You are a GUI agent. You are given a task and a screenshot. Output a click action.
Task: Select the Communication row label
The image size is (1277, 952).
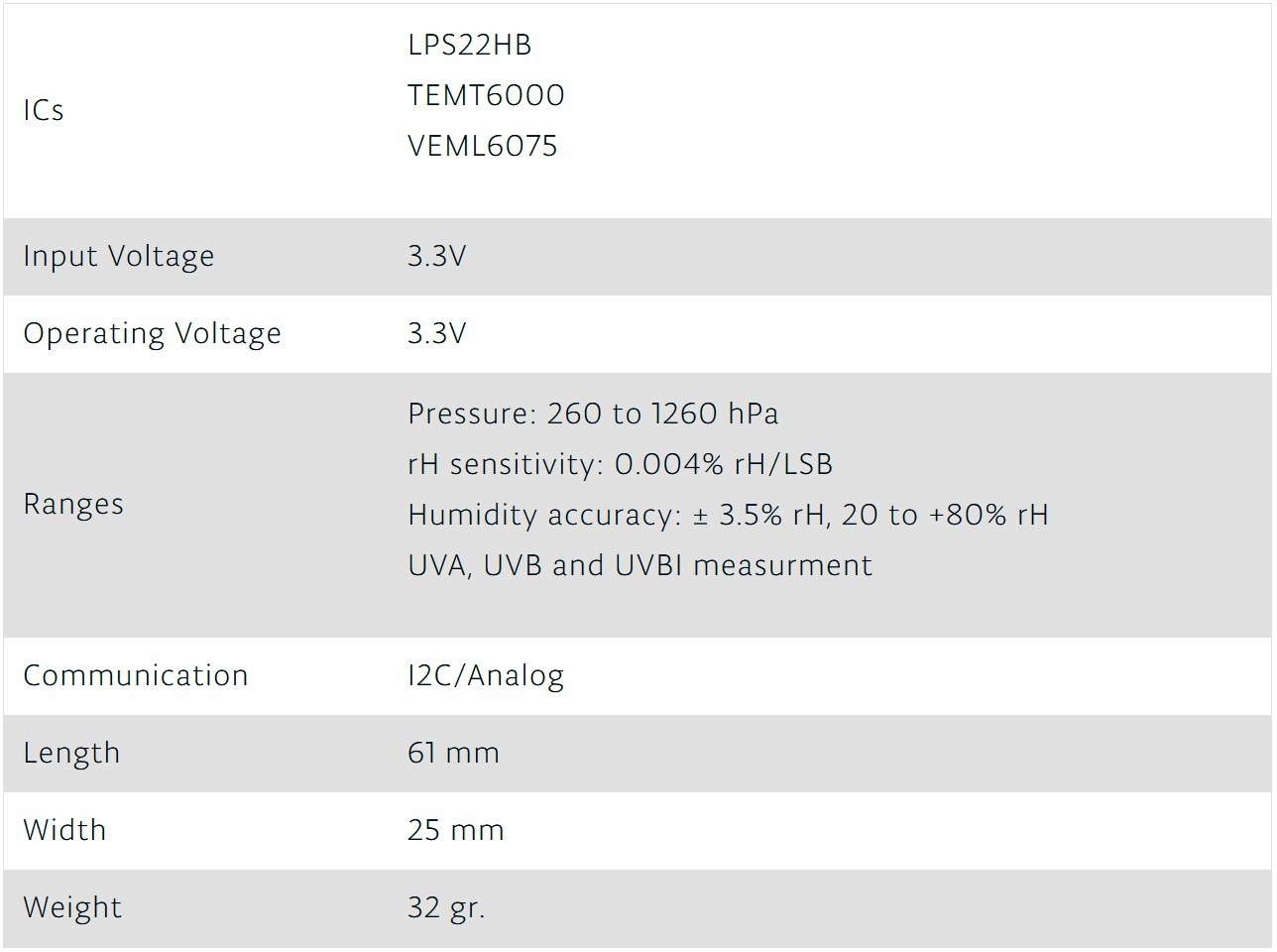pyautogui.click(x=136, y=675)
